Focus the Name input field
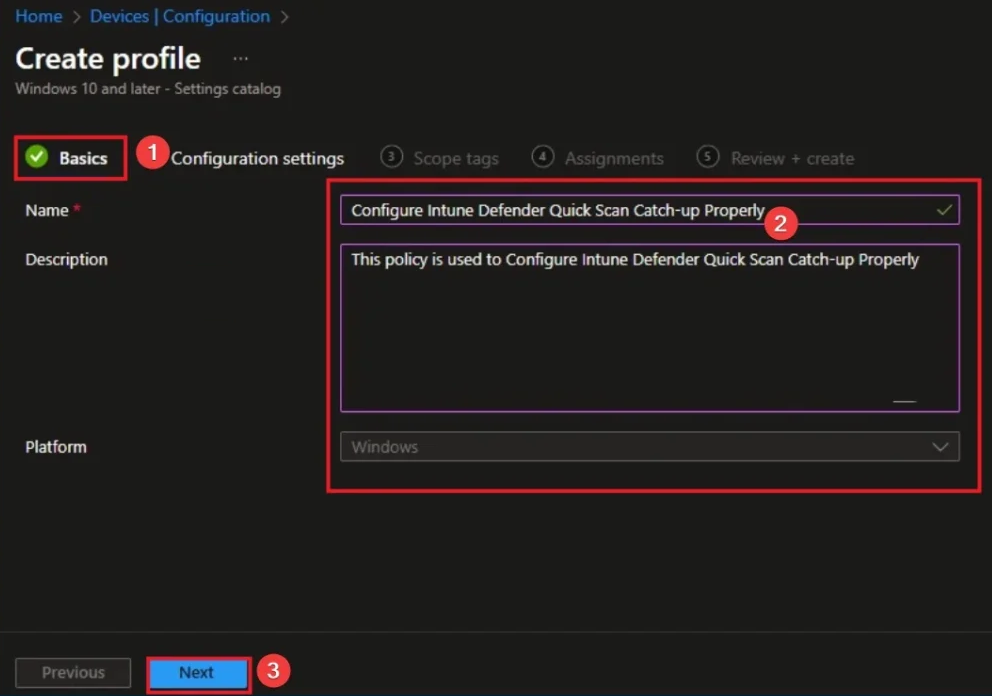This screenshot has height=696, width=992. tap(650, 210)
